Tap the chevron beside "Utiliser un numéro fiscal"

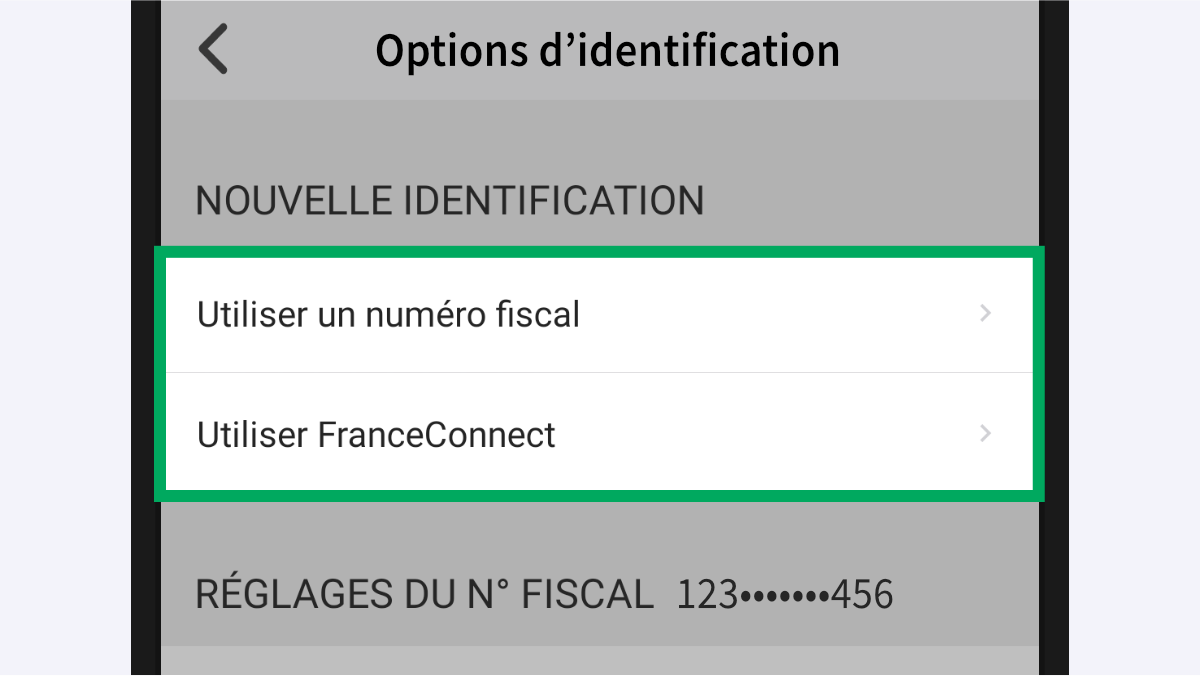coord(986,314)
